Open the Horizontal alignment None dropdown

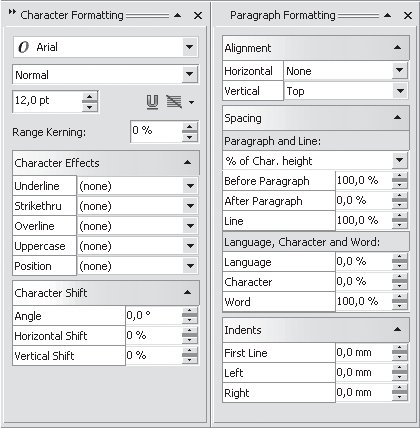point(399,70)
